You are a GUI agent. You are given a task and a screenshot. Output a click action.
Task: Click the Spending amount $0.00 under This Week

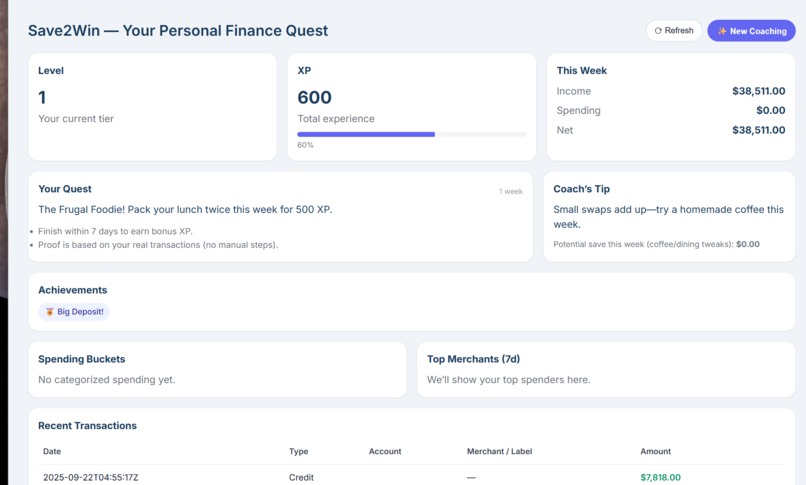[770, 110]
